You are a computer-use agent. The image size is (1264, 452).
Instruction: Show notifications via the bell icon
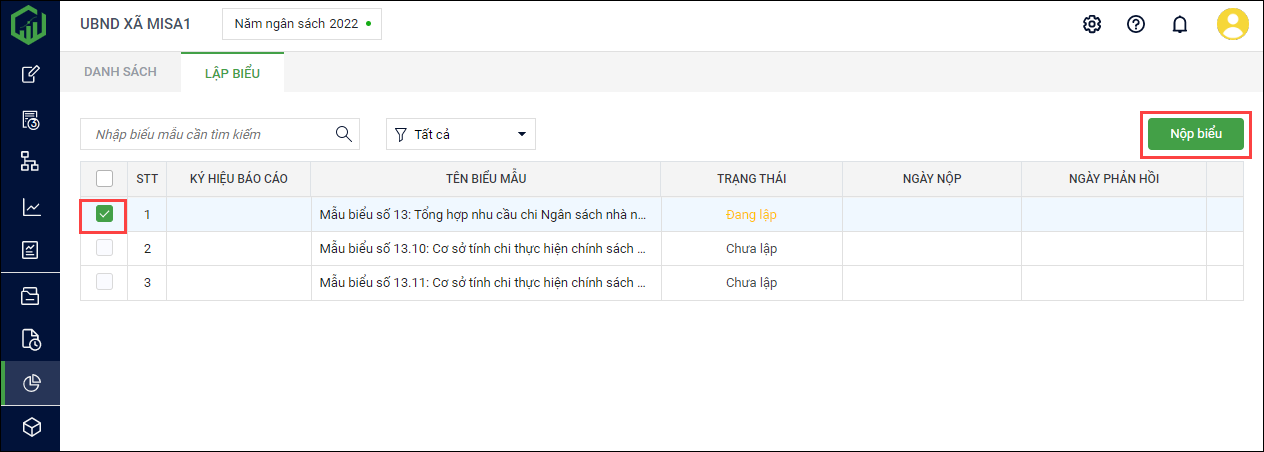point(1180,24)
